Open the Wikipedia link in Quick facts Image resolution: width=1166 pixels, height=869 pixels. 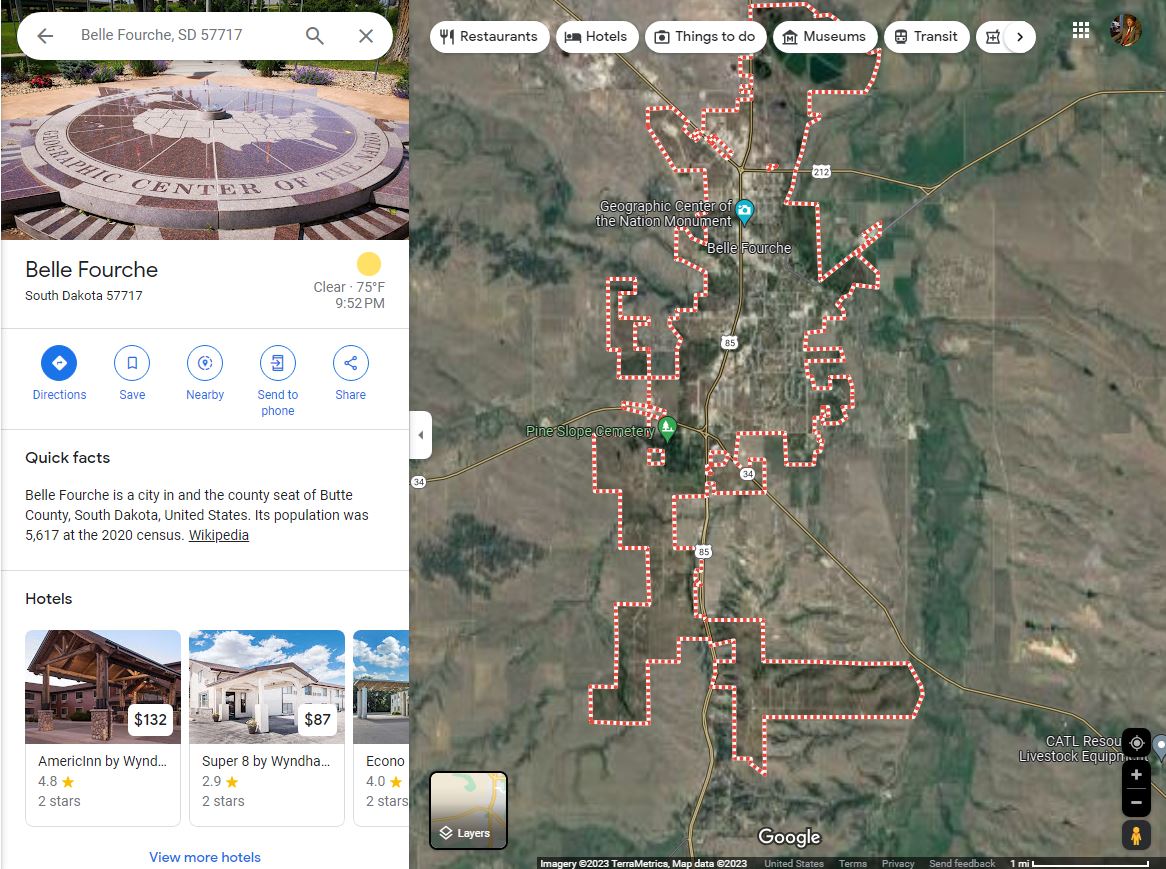[219, 535]
